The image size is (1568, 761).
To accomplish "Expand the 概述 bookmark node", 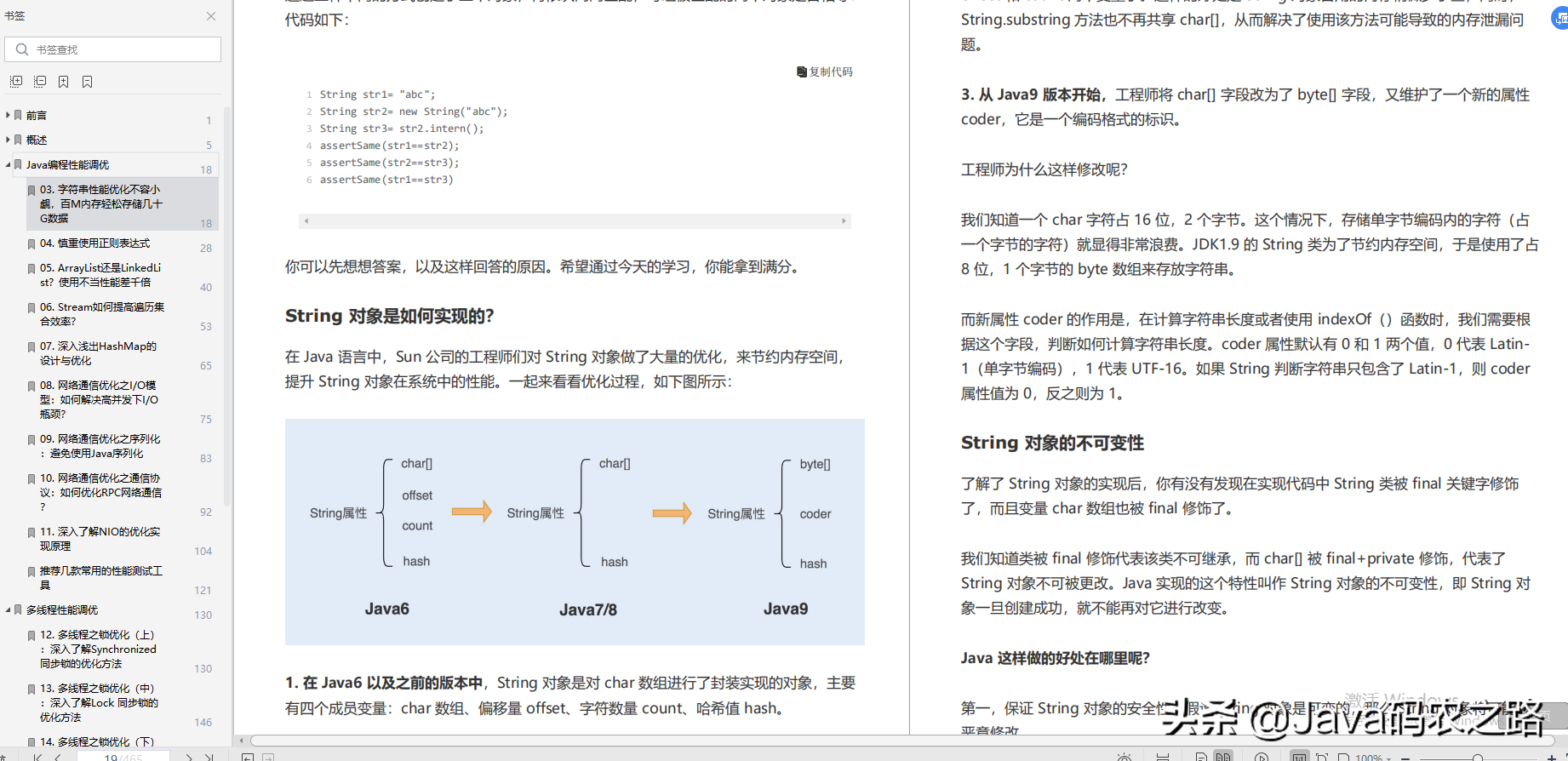I will click(x=8, y=140).
